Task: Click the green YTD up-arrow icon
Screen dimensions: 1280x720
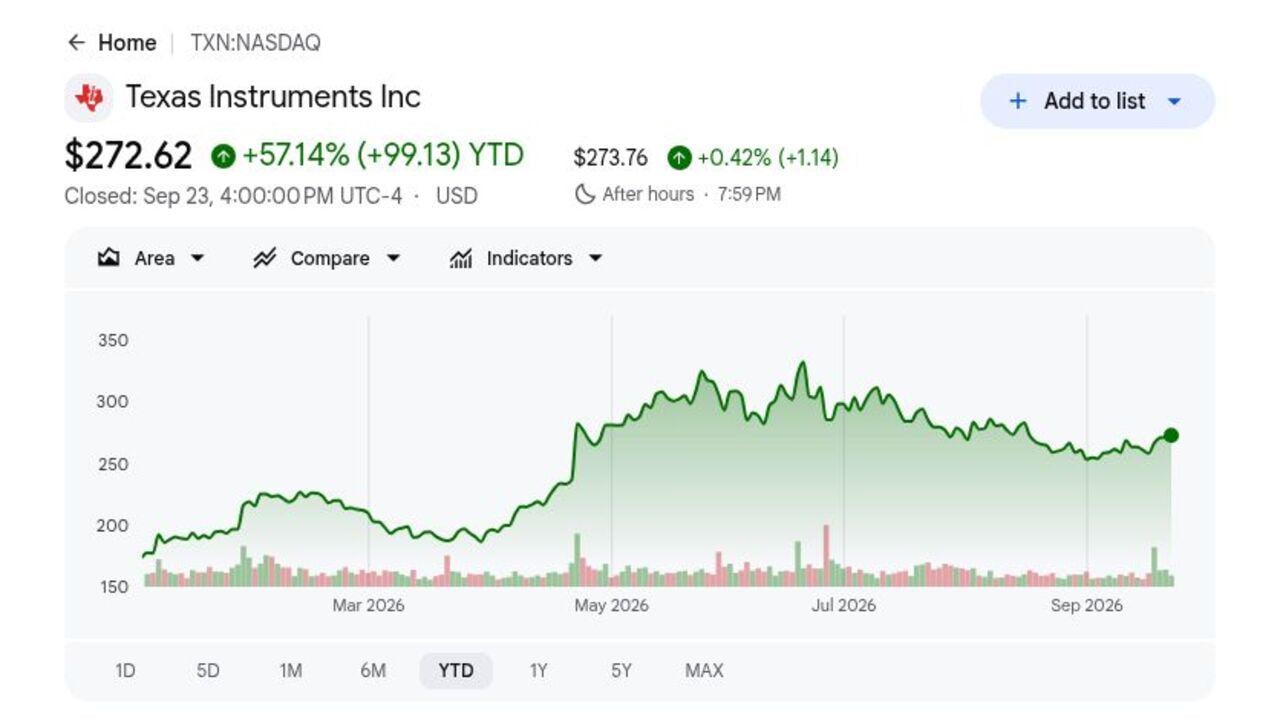Action: click(223, 156)
